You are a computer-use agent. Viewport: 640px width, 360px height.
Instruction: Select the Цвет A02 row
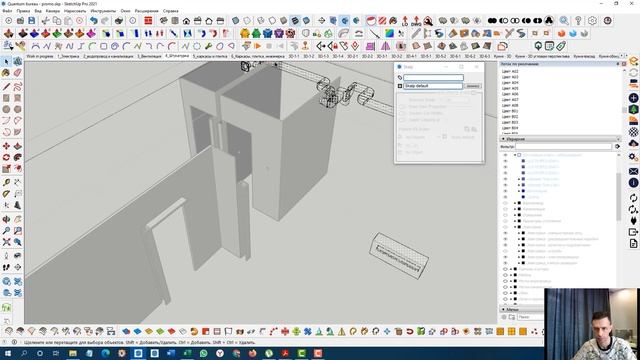click(510, 71)
